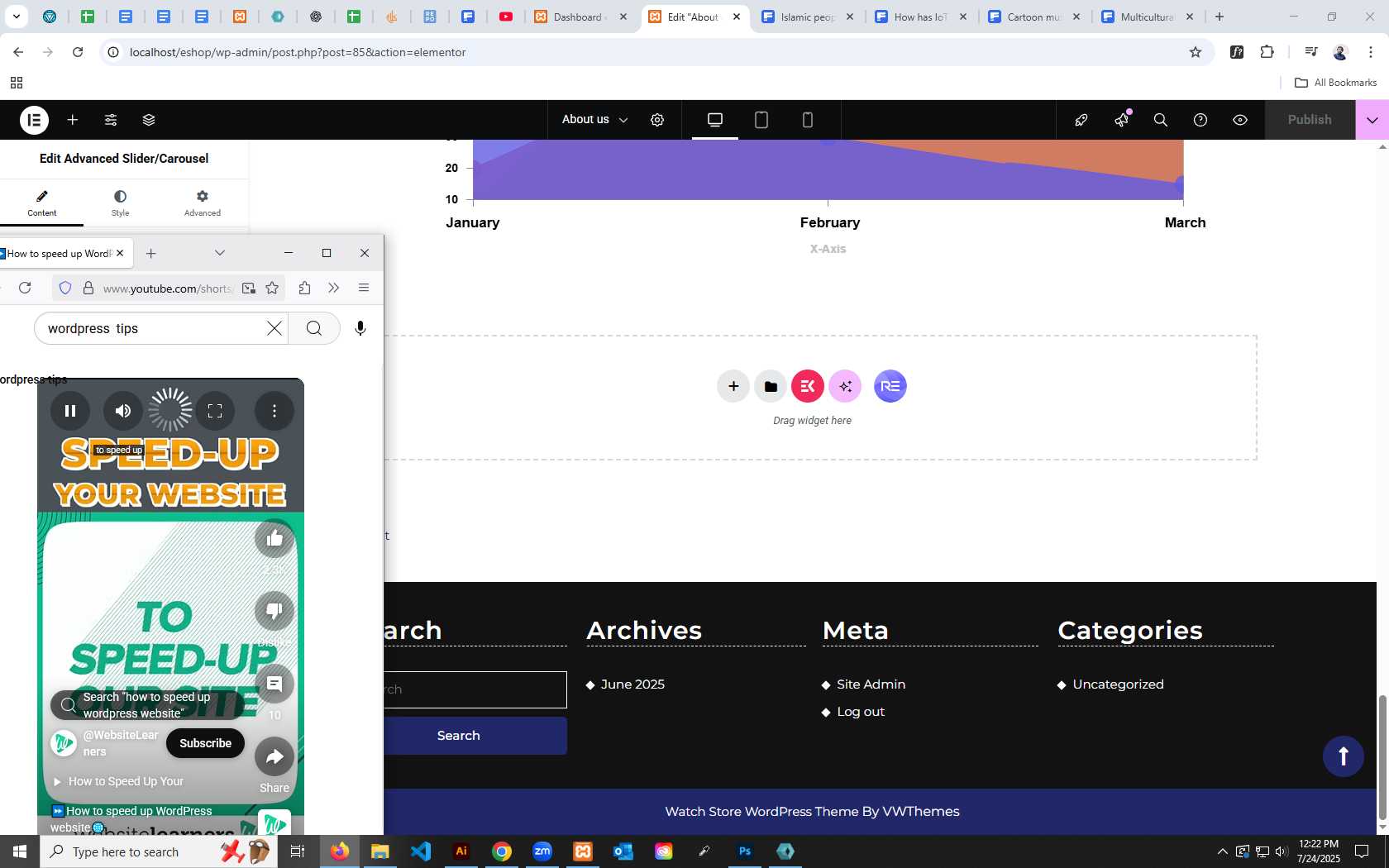Open page settings gear next to About us
The height and width of the screenshot is (868, 1389).
pos(657,120)
